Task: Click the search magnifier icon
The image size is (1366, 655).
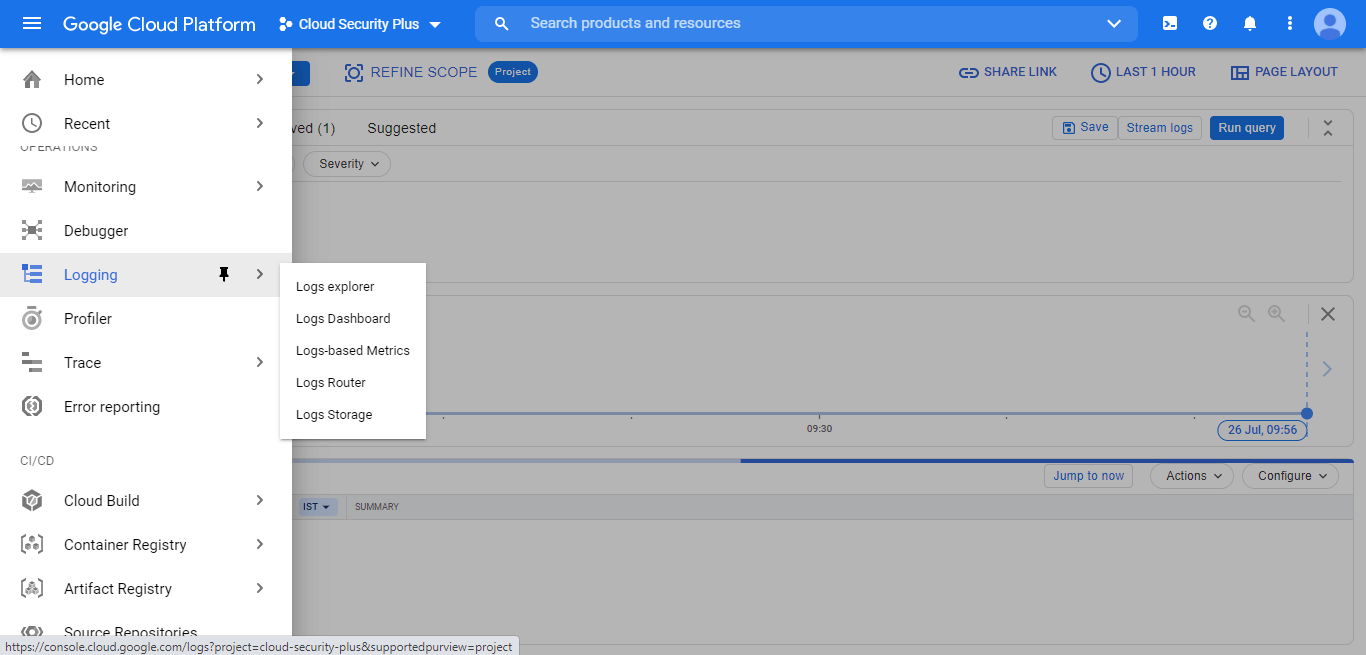Action: [x=502, y=24]
